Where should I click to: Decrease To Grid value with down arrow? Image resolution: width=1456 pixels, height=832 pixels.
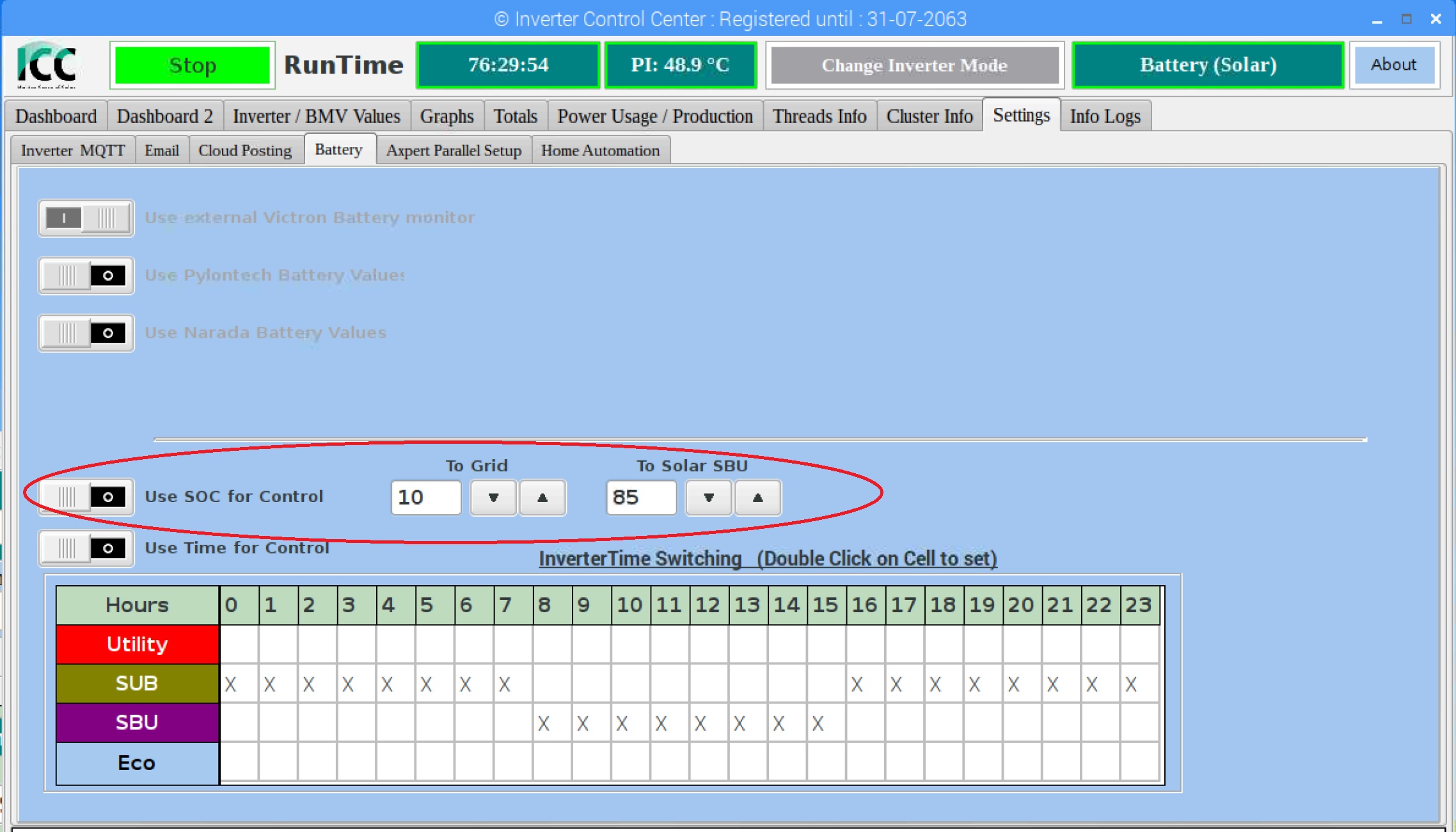click(x=493, y=498)
